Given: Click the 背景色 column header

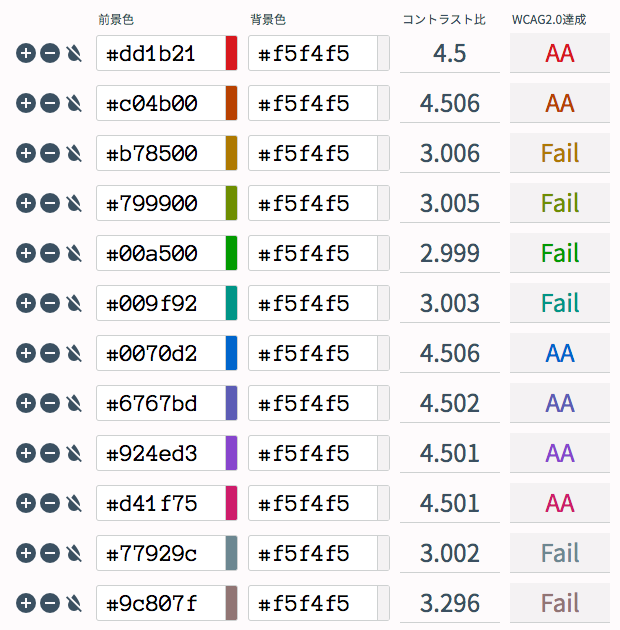Looking at the screenshot, I should coord(268,20).
